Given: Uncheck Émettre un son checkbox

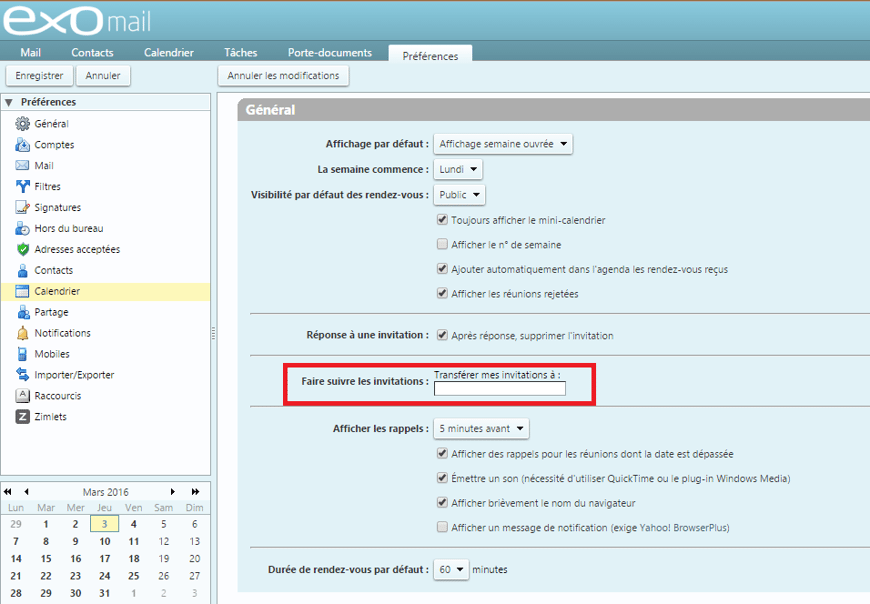Looking at the screenshot, I should point(442,478).
